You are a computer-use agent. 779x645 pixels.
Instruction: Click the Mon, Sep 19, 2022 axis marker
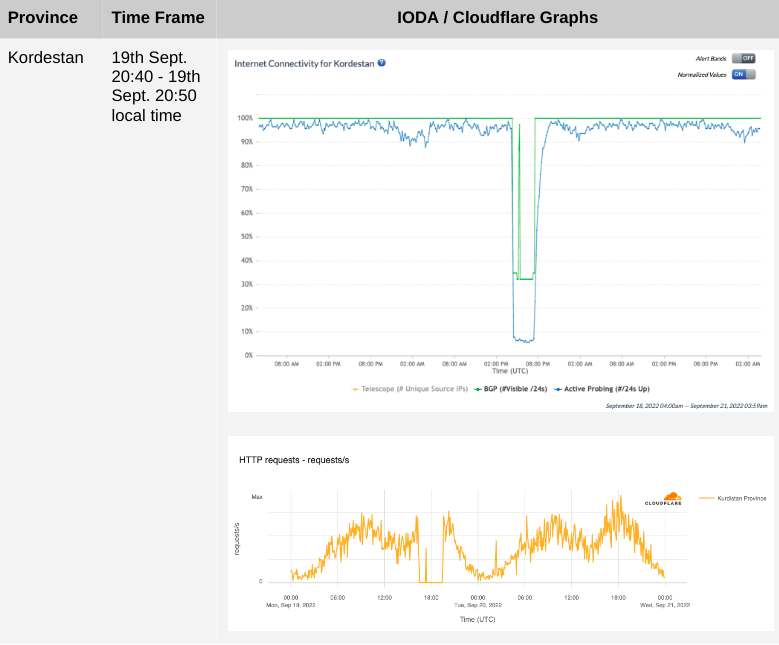(x=291, y=605)
